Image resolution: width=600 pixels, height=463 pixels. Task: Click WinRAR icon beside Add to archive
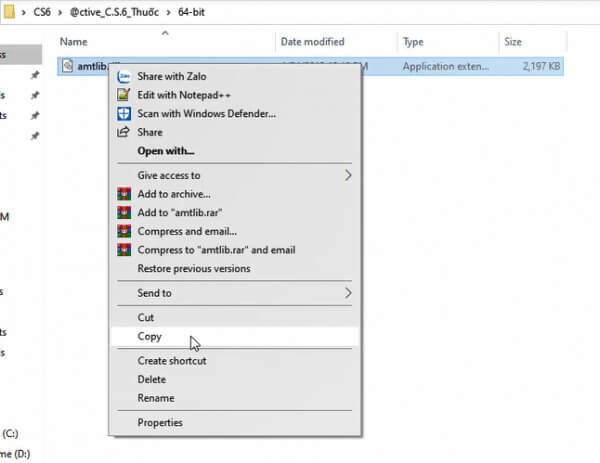124,194
